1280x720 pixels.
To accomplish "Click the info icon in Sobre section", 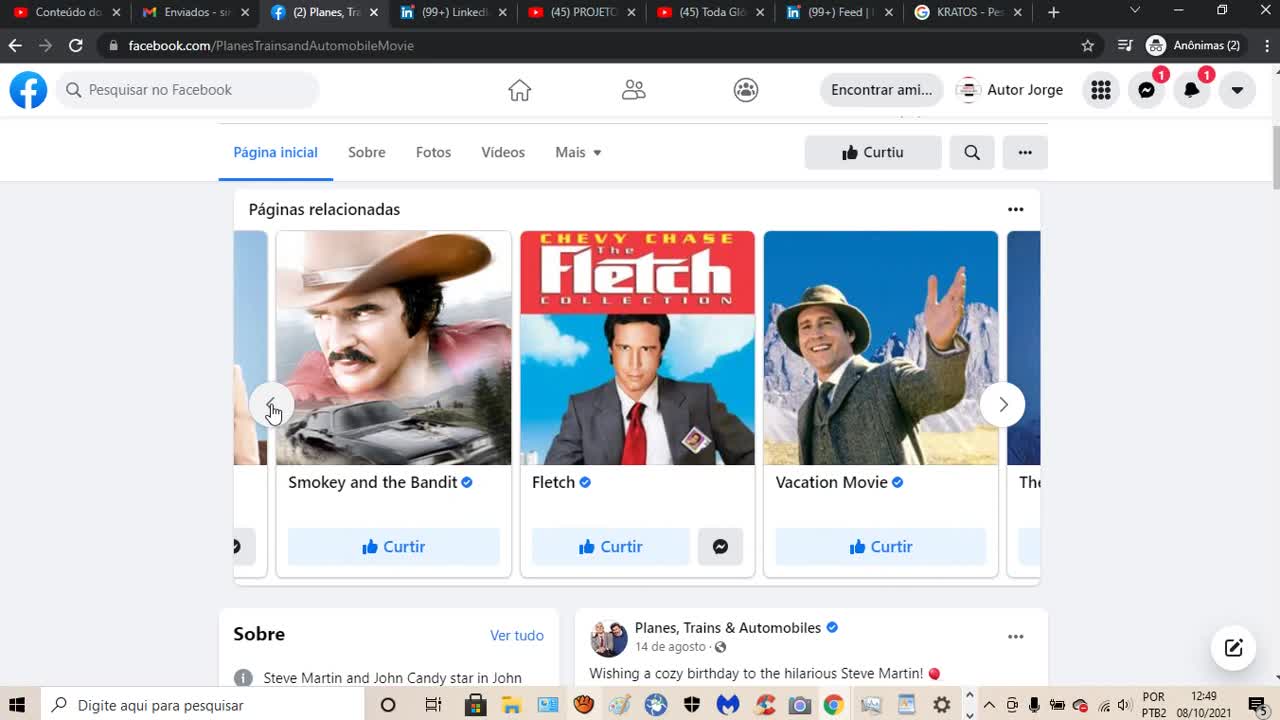I will point(243,678).
